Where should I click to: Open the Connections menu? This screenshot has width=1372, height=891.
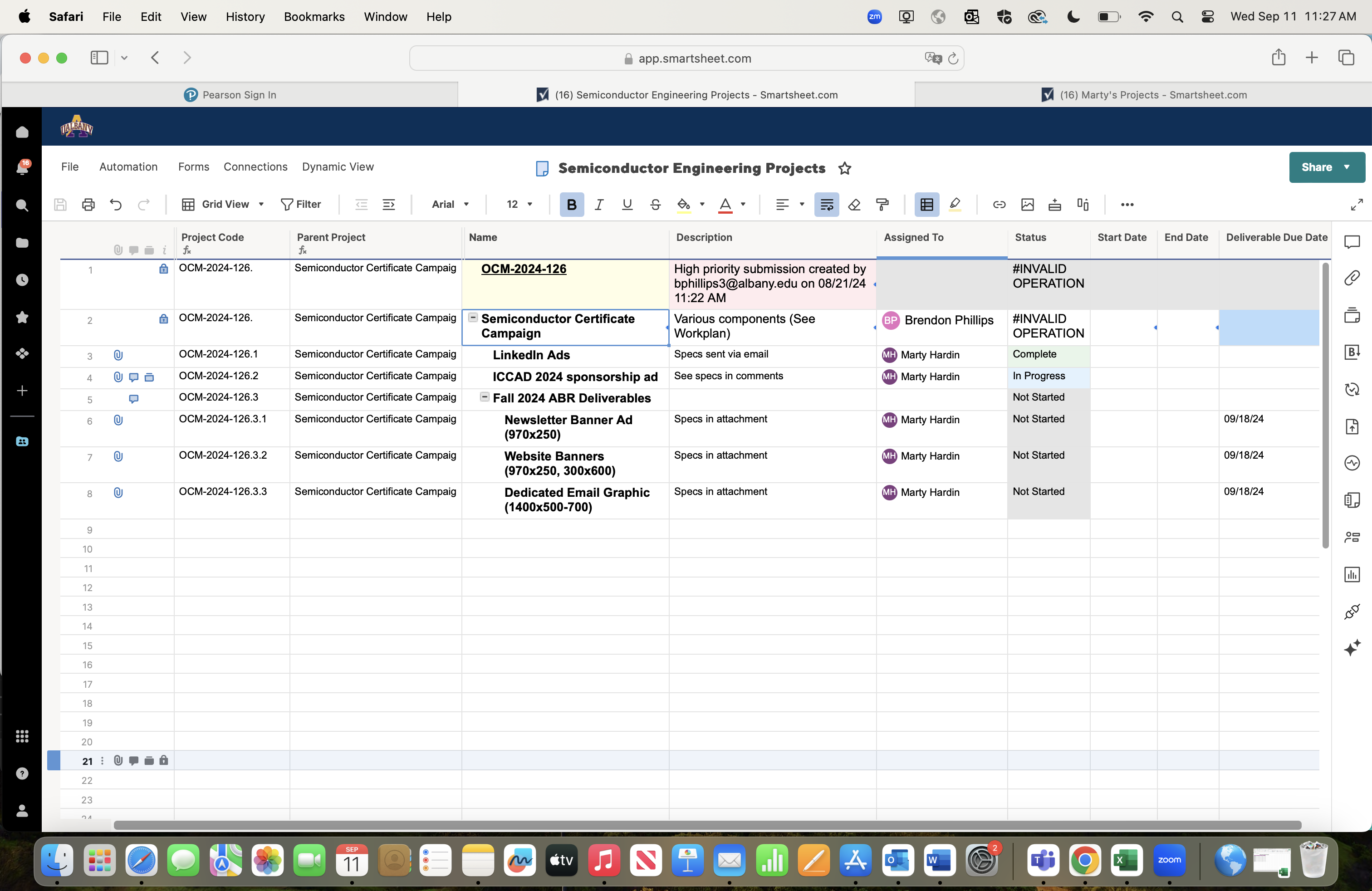(x=255, y=167)
